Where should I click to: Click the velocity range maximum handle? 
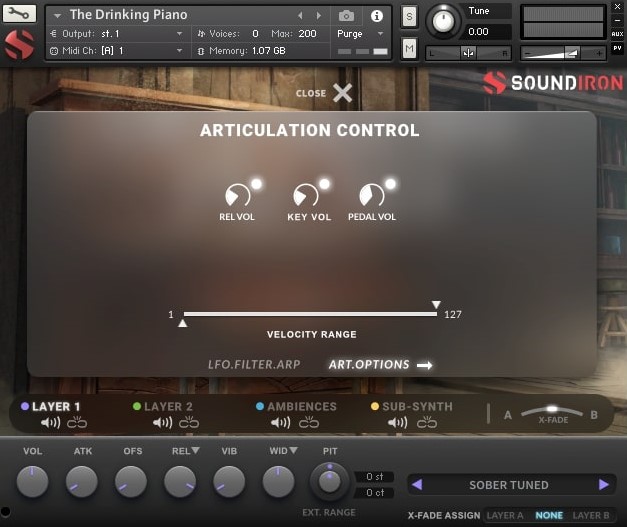(x=436, y=305)
